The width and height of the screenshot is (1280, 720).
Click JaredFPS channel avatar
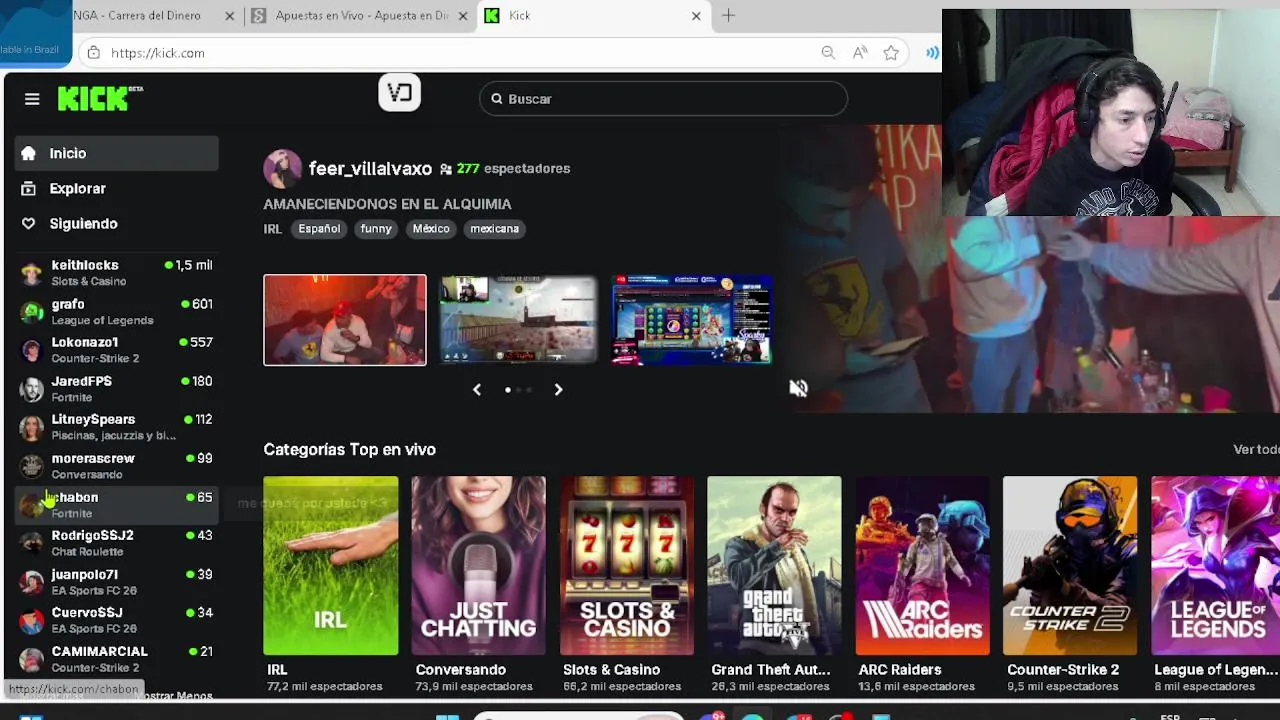click(32, 389)
